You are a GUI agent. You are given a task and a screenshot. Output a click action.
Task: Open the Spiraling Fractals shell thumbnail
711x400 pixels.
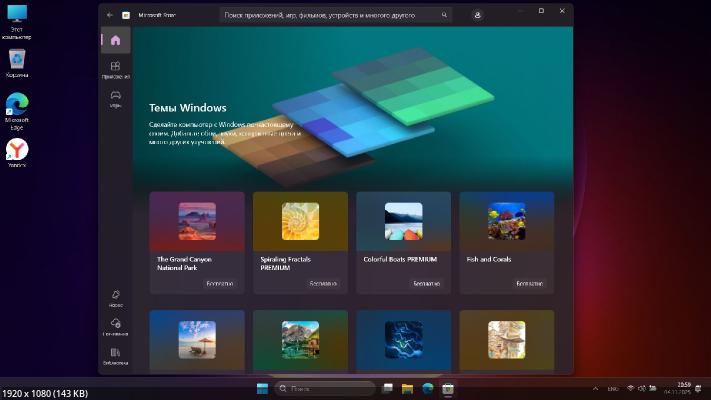pyautogui.click(x=300, y=221)
